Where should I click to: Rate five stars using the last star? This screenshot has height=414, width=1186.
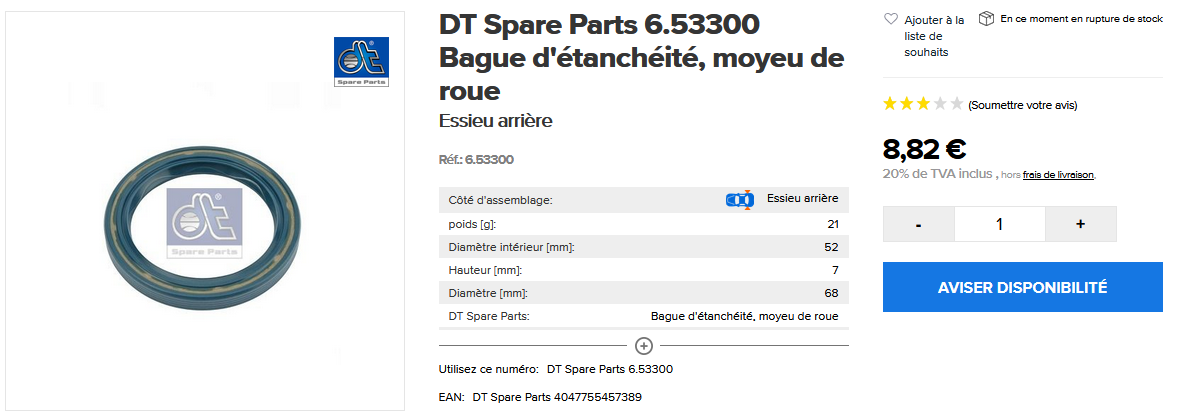click(957, 104)
